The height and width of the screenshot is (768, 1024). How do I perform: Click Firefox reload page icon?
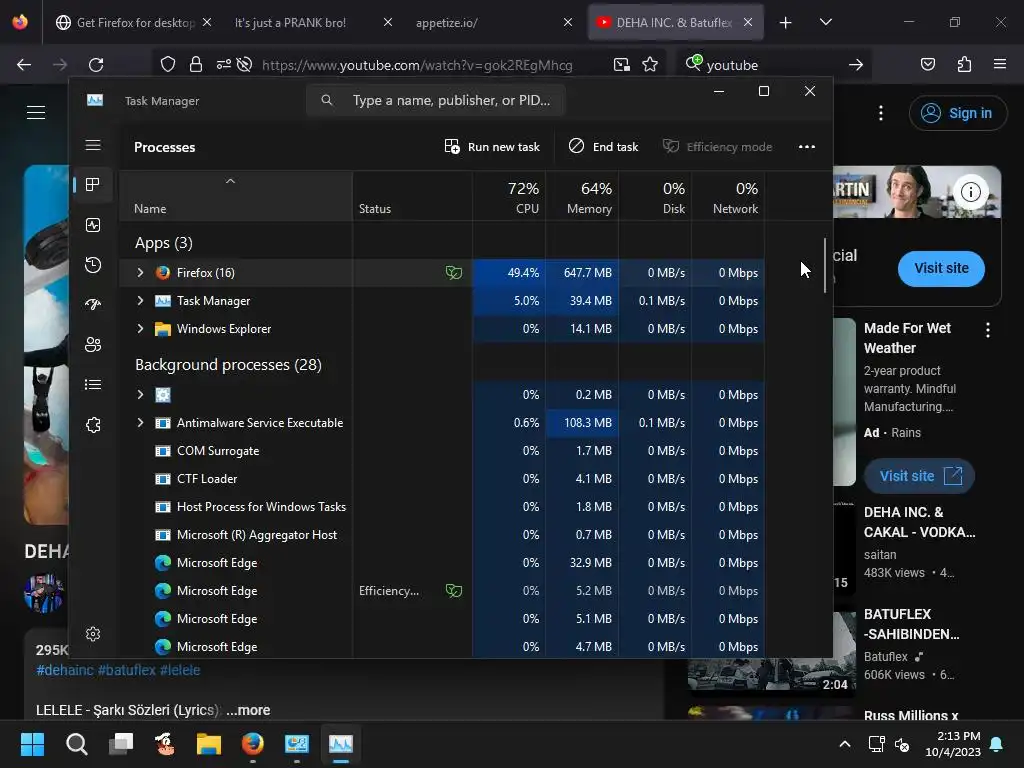click(x=96, y=65)
